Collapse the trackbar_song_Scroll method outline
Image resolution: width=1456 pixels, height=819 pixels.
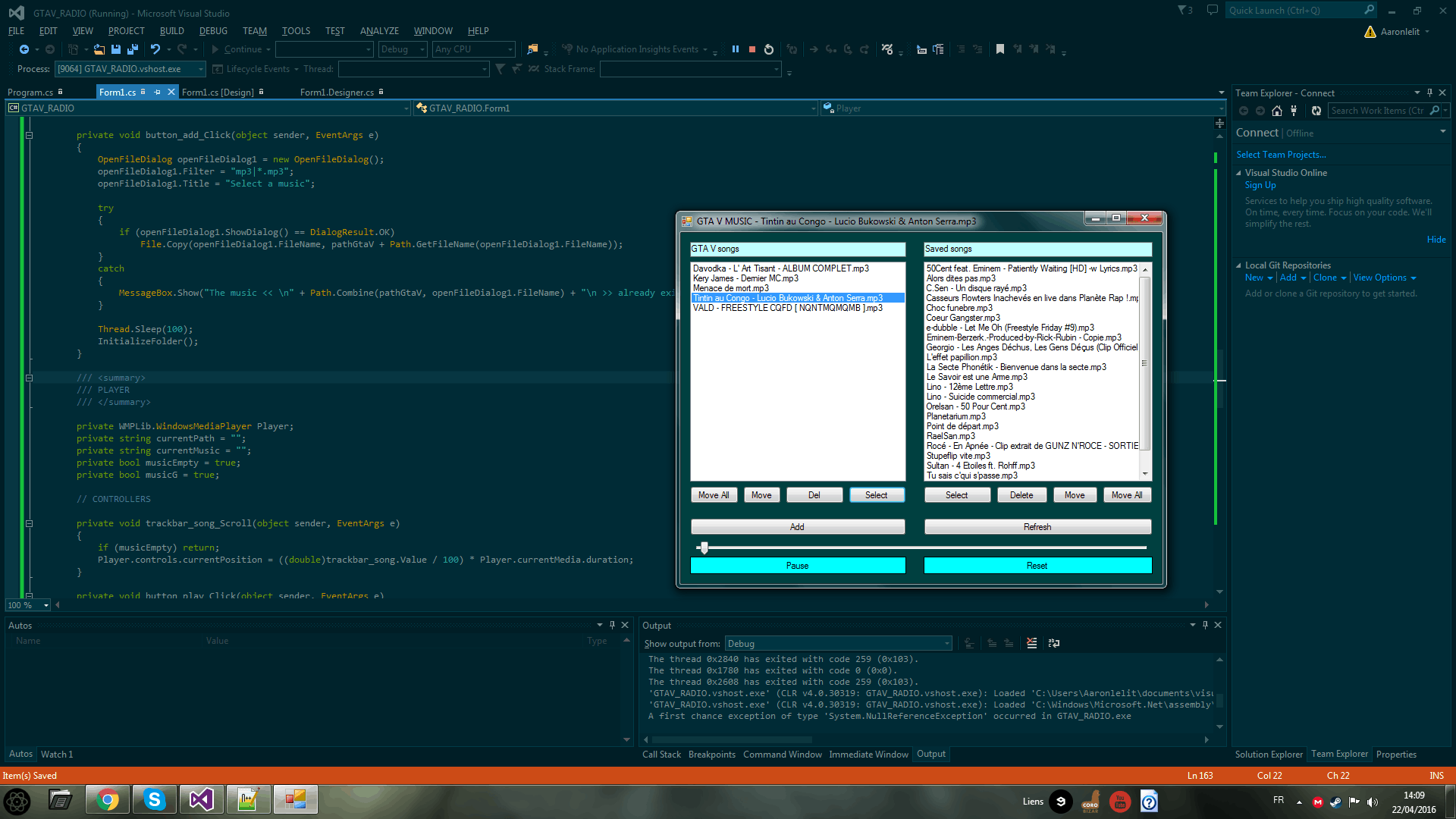(29, 523)
